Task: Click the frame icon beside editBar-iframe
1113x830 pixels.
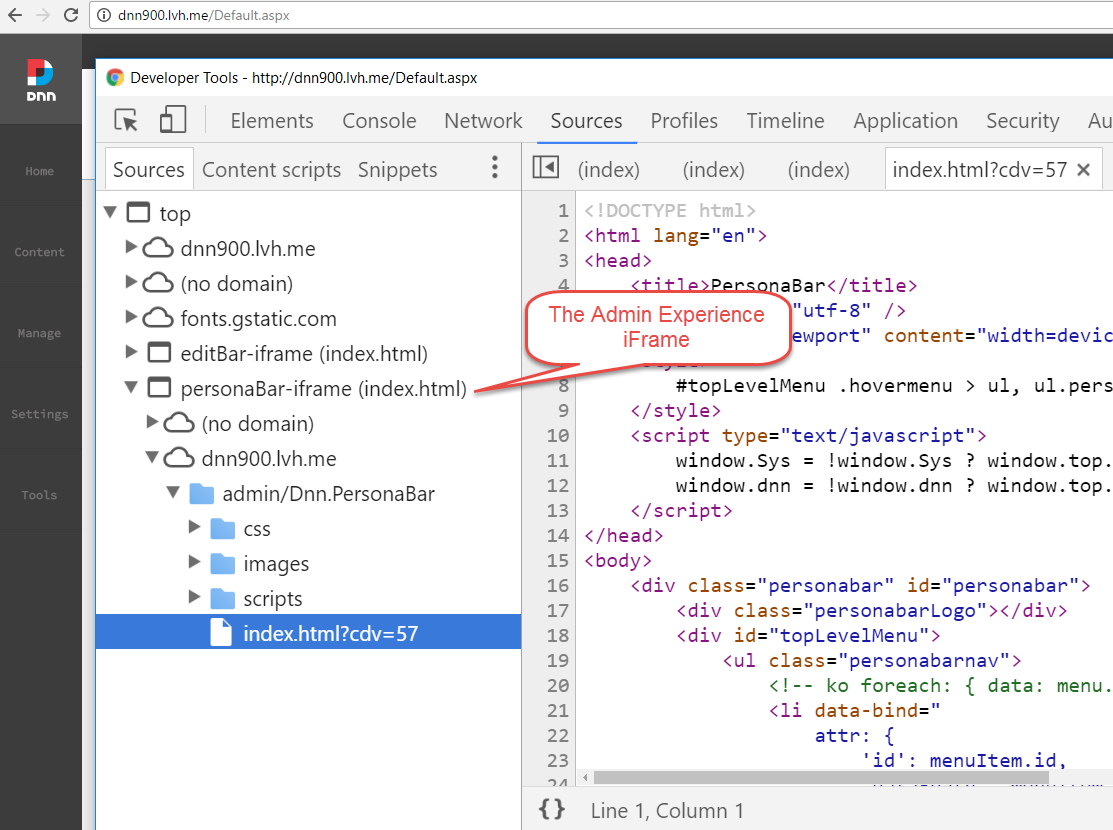Action: point(160,353)
